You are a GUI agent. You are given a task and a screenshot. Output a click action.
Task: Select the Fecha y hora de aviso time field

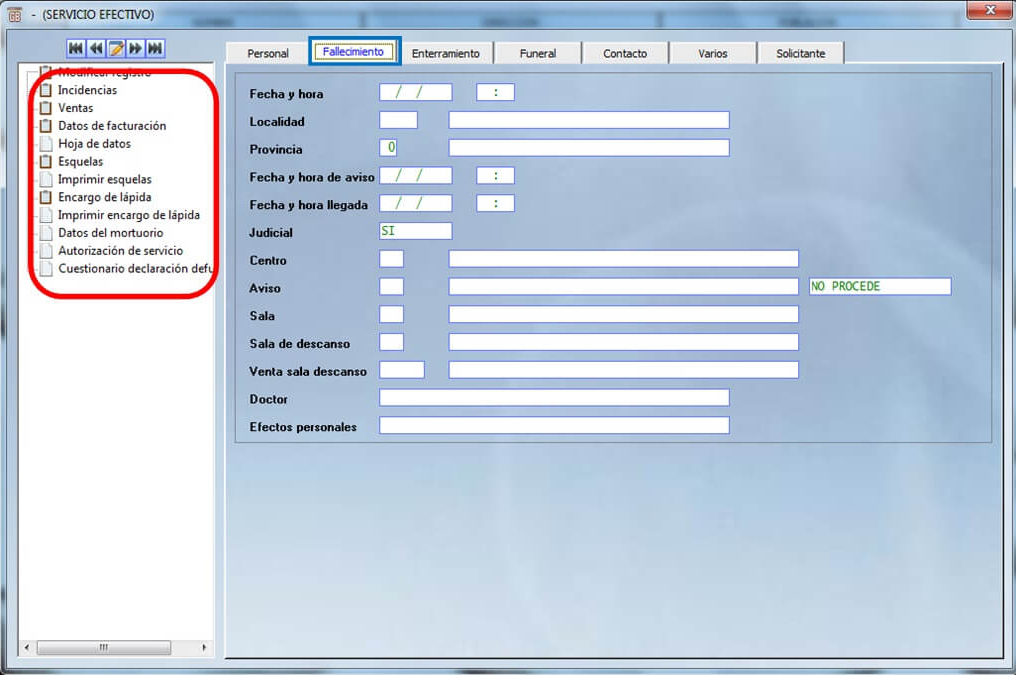496,176
